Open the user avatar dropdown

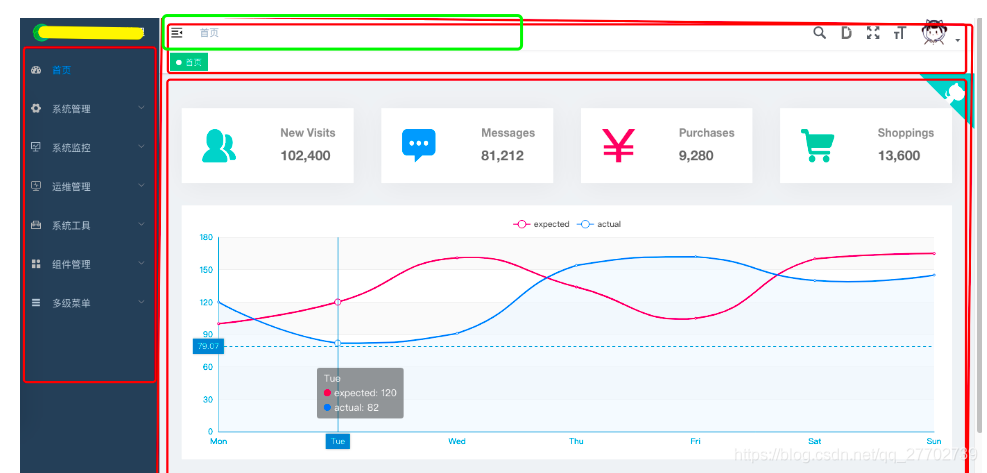(x=940, y=34)
